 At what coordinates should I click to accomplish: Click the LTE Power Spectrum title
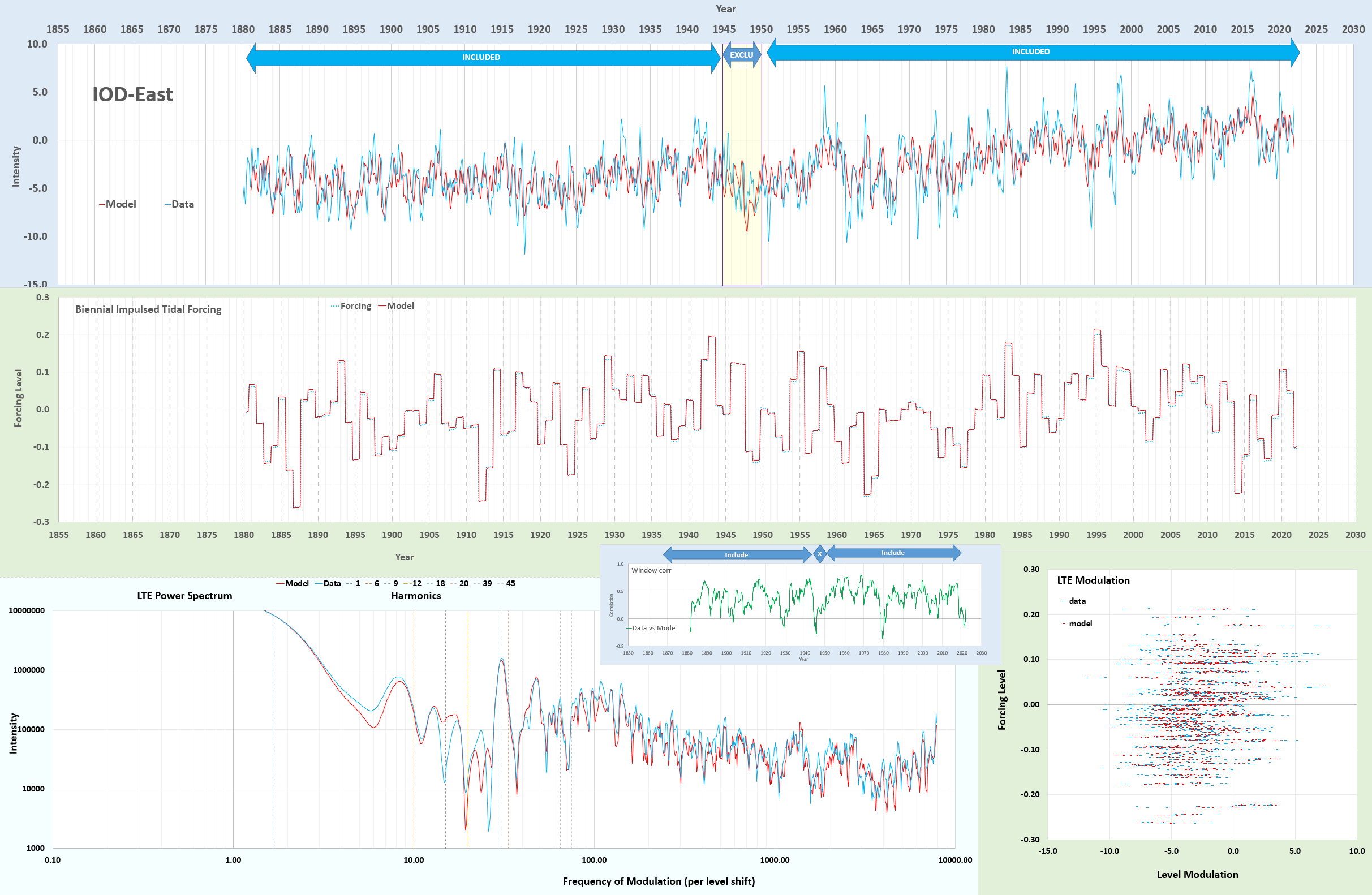(184, 596)
